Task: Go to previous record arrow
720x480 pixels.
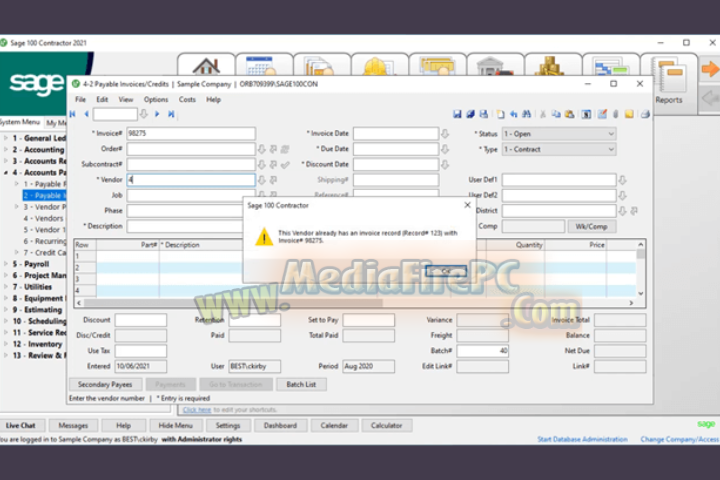Action: [86, 114]
